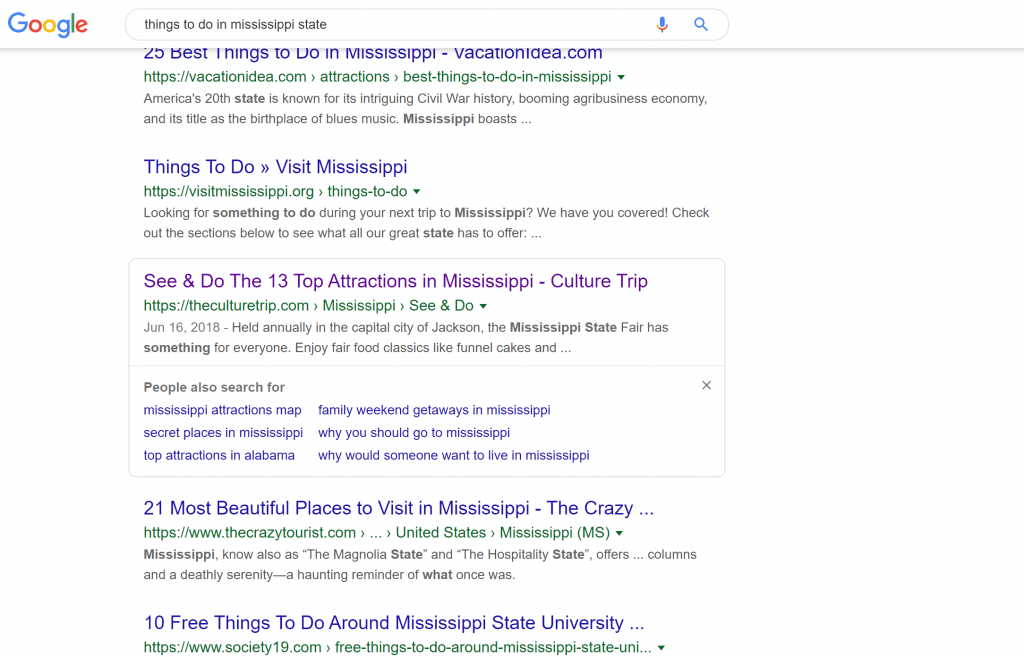Viewport: 1024px width, 657px height.
Task: Click the vacationidea.com green URL
Action: point(377,77)
